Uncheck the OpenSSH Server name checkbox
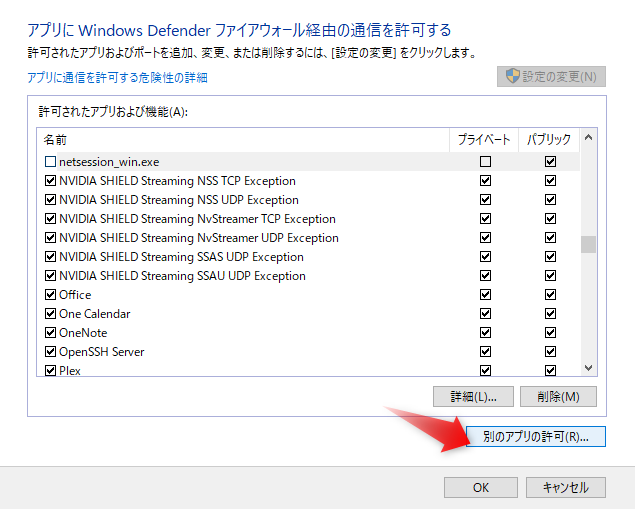Screen dimensions: 635x509 (50, 351)
